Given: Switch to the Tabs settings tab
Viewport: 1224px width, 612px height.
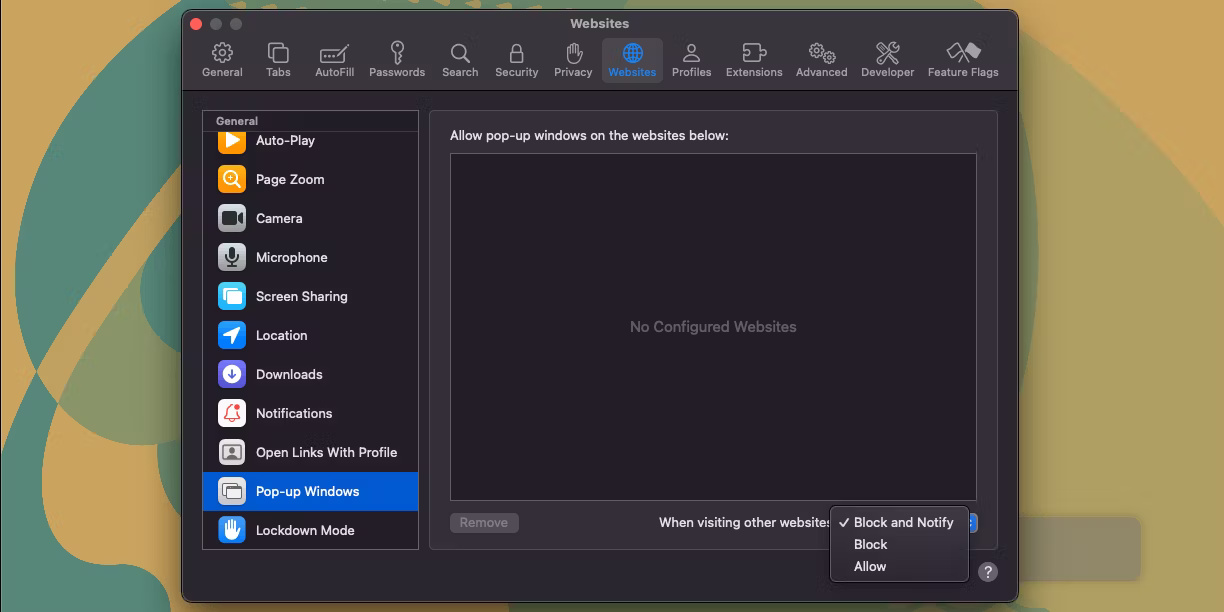Looking at the screenshot, I should click(277, 57).
